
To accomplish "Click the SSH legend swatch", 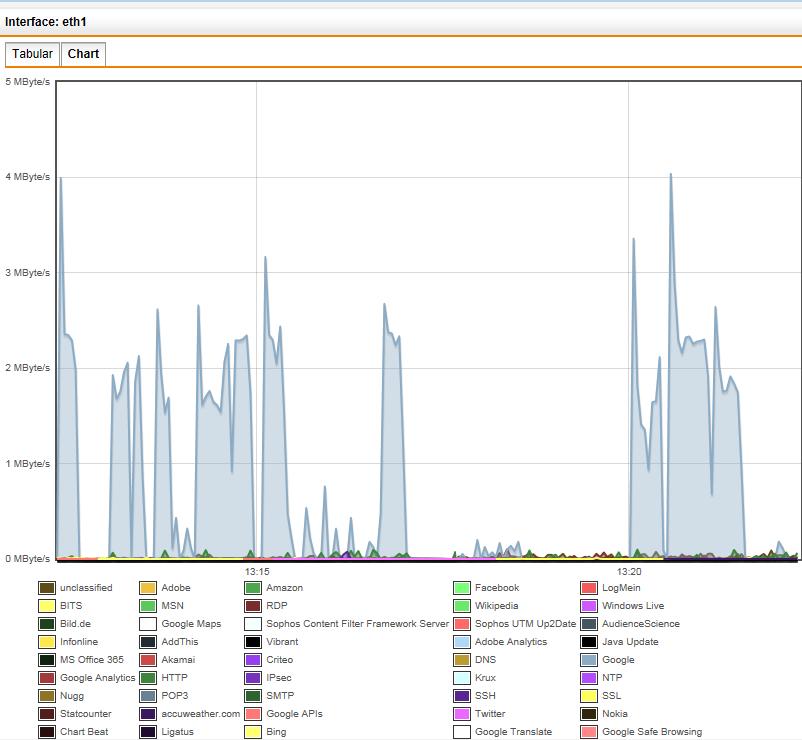I will click(x=461, y=696).
